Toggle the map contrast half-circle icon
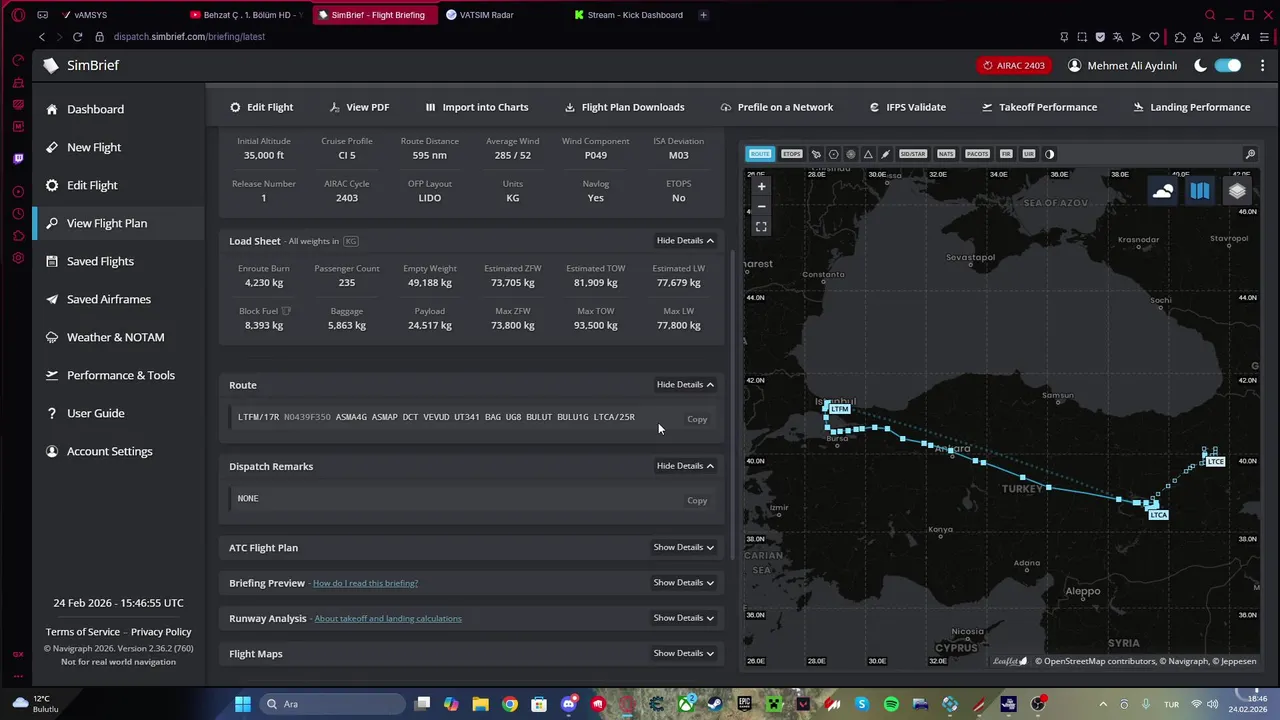Image resolution: width=1280 pixels, height=720 pixels. tap(1049, 154)
